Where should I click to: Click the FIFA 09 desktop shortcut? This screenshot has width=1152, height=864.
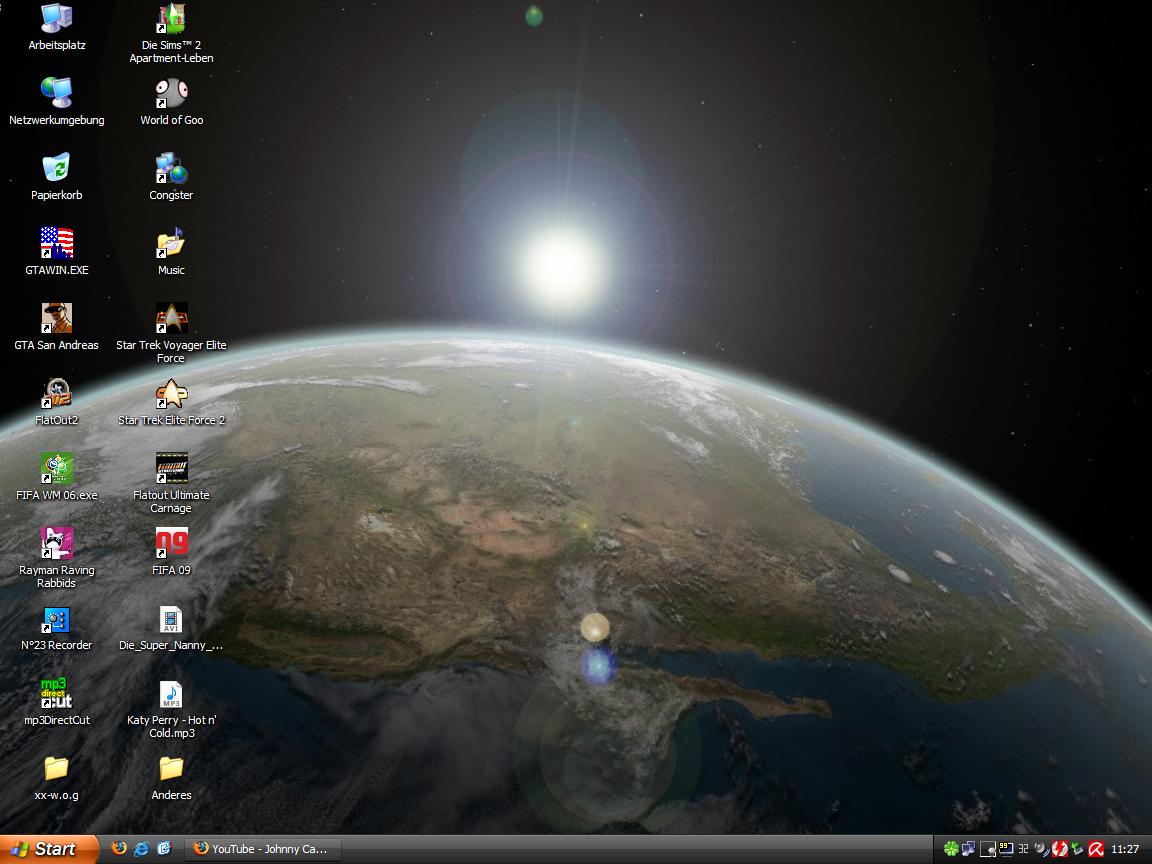pyautogui.click(x=171, y=544)
